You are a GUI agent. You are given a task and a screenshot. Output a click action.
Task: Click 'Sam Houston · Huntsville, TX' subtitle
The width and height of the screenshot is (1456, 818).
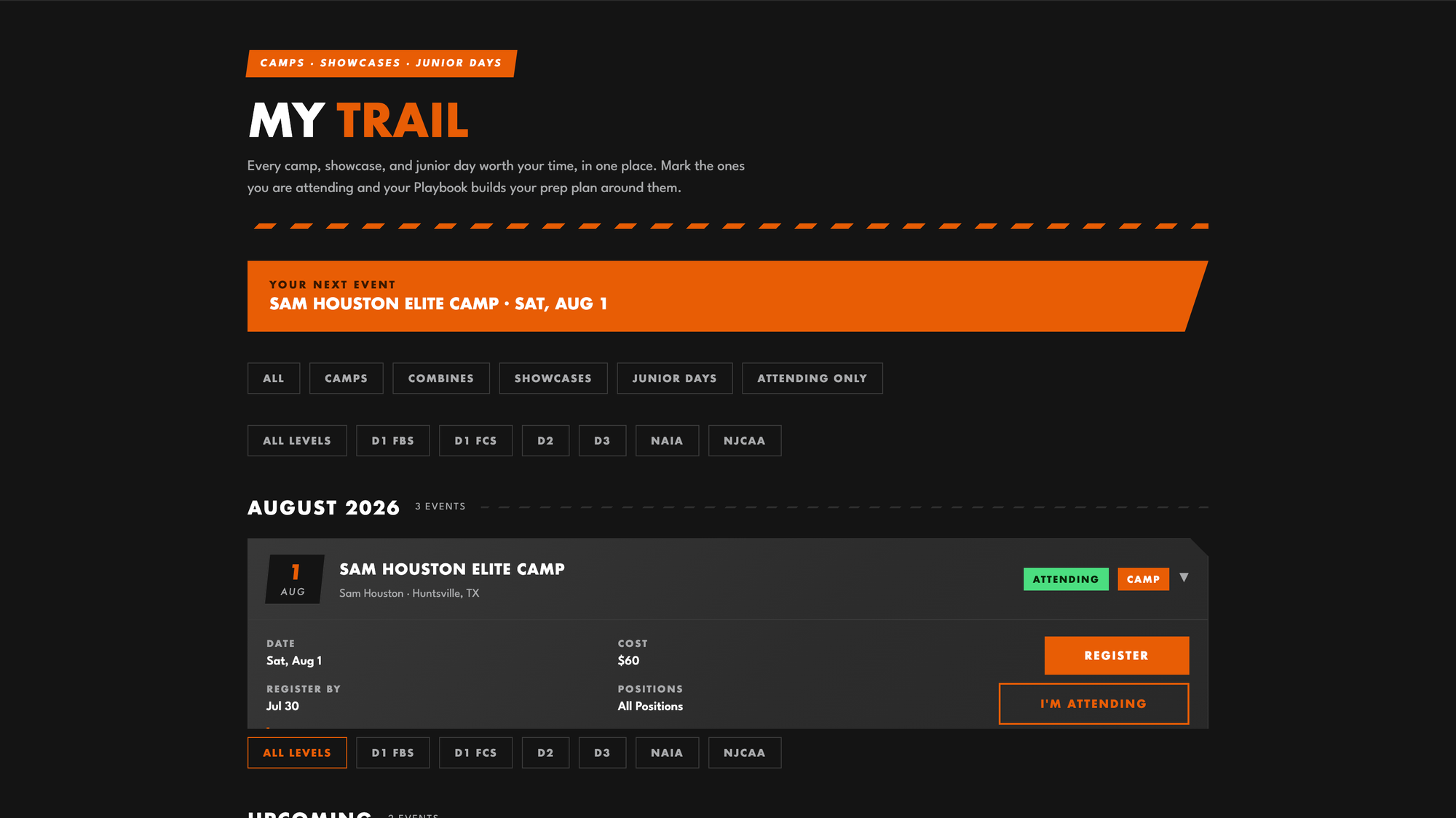click(409, 593)
